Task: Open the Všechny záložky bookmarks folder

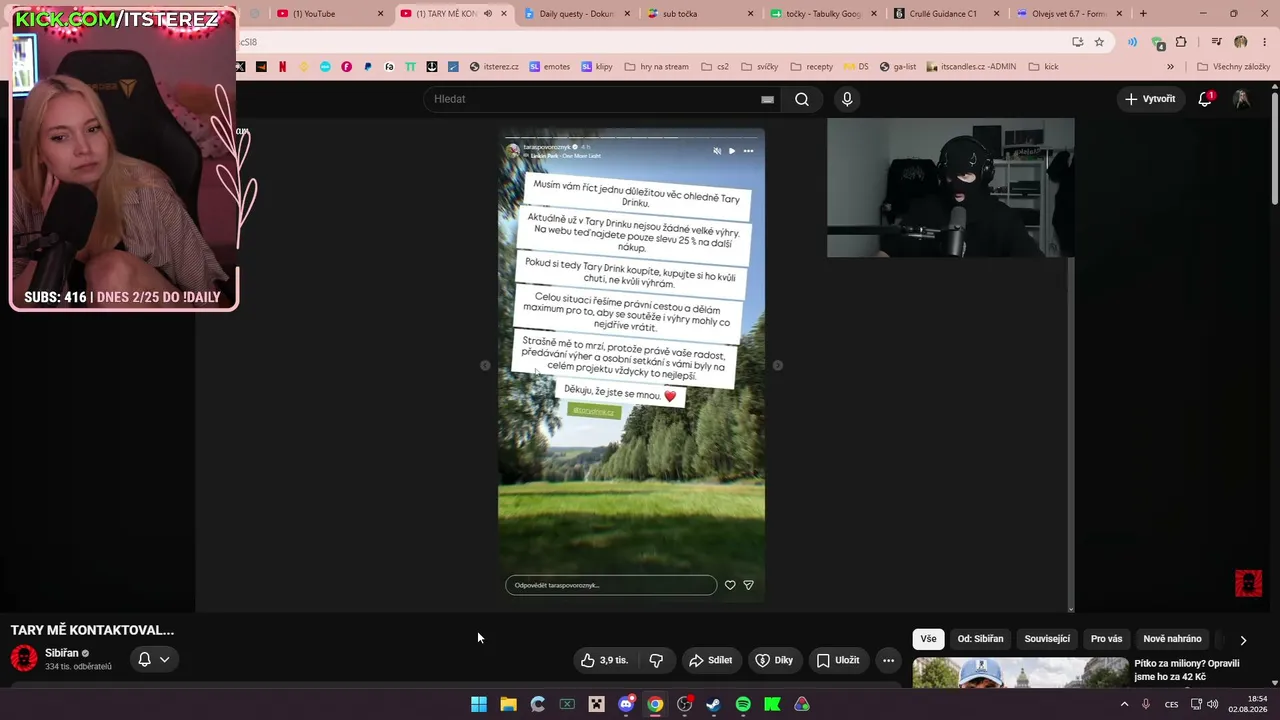Action: pos(1233,67)
